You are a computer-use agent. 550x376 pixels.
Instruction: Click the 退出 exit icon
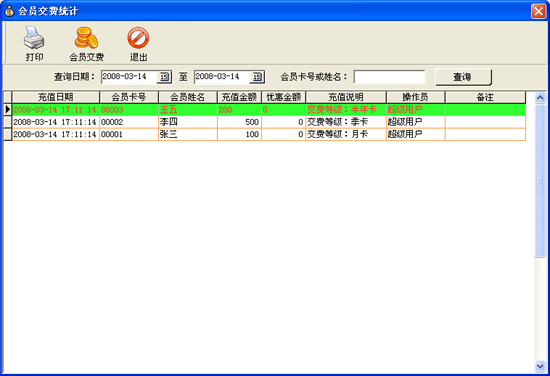pos(138,38)
